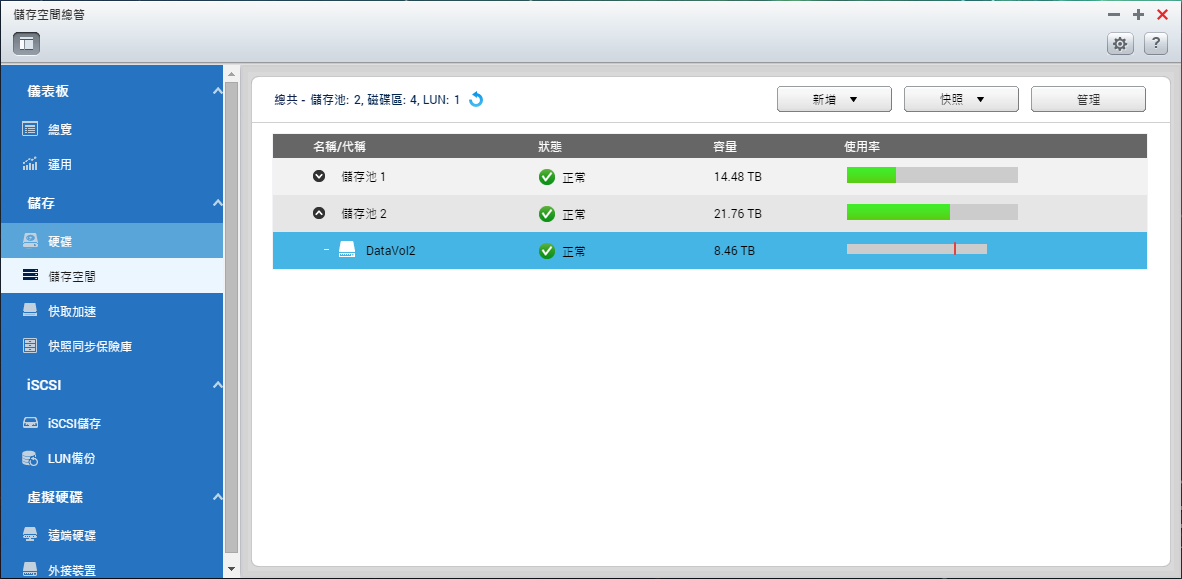Image resolution: width=1182 pixels, height=579 pixels.
Task: Click the 儲存池 2 usage bar
Action: coord(931,212)
